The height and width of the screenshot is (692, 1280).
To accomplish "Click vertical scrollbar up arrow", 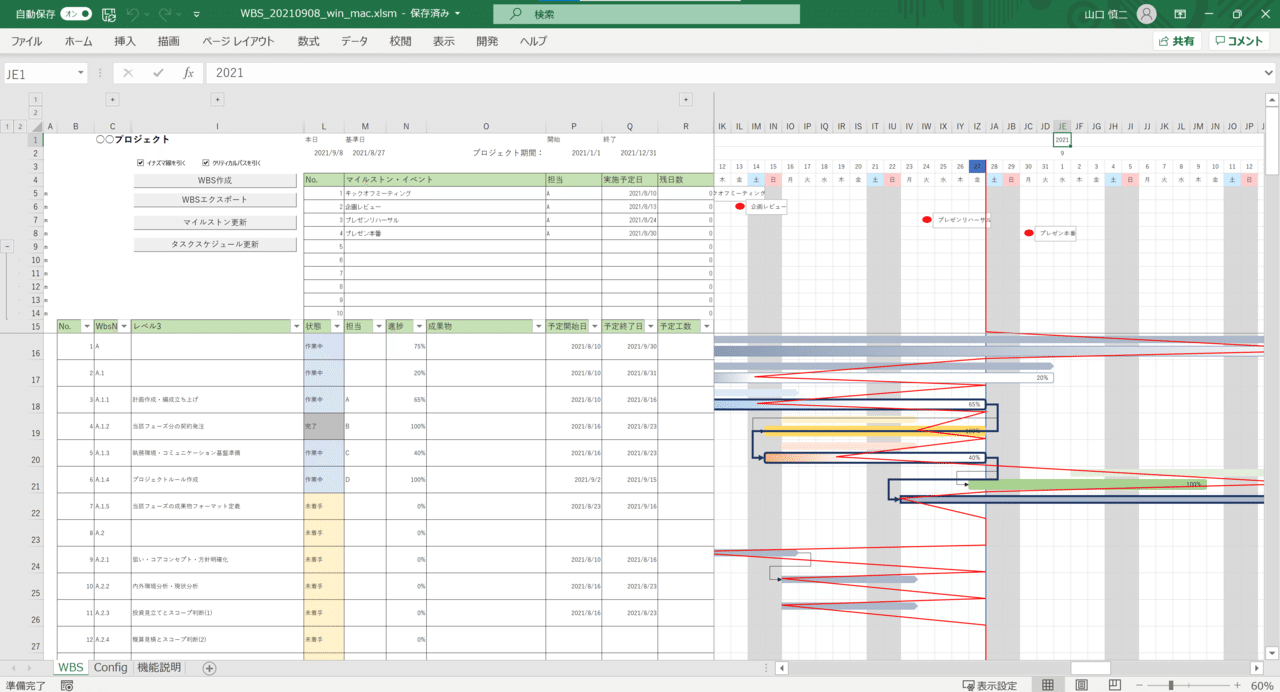I will (x=1271, y=100).
